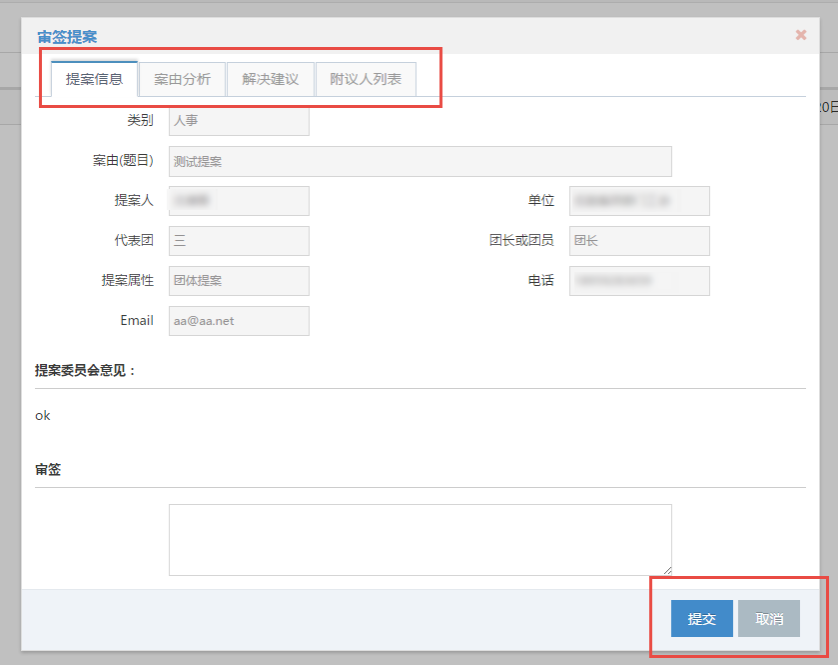
Task: Click the 提案属性 label
Action: coord(128,280)
